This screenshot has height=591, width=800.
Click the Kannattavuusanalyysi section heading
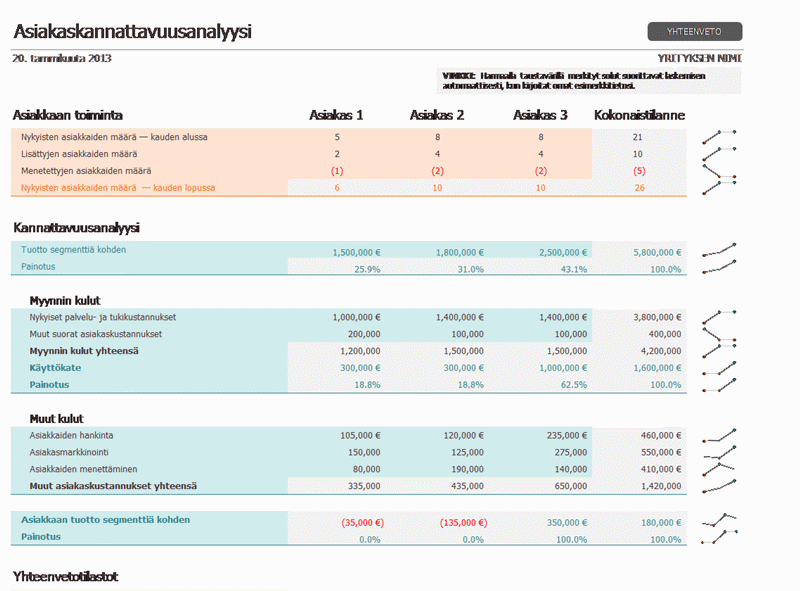pyautogui.click(x=77, y=228)
